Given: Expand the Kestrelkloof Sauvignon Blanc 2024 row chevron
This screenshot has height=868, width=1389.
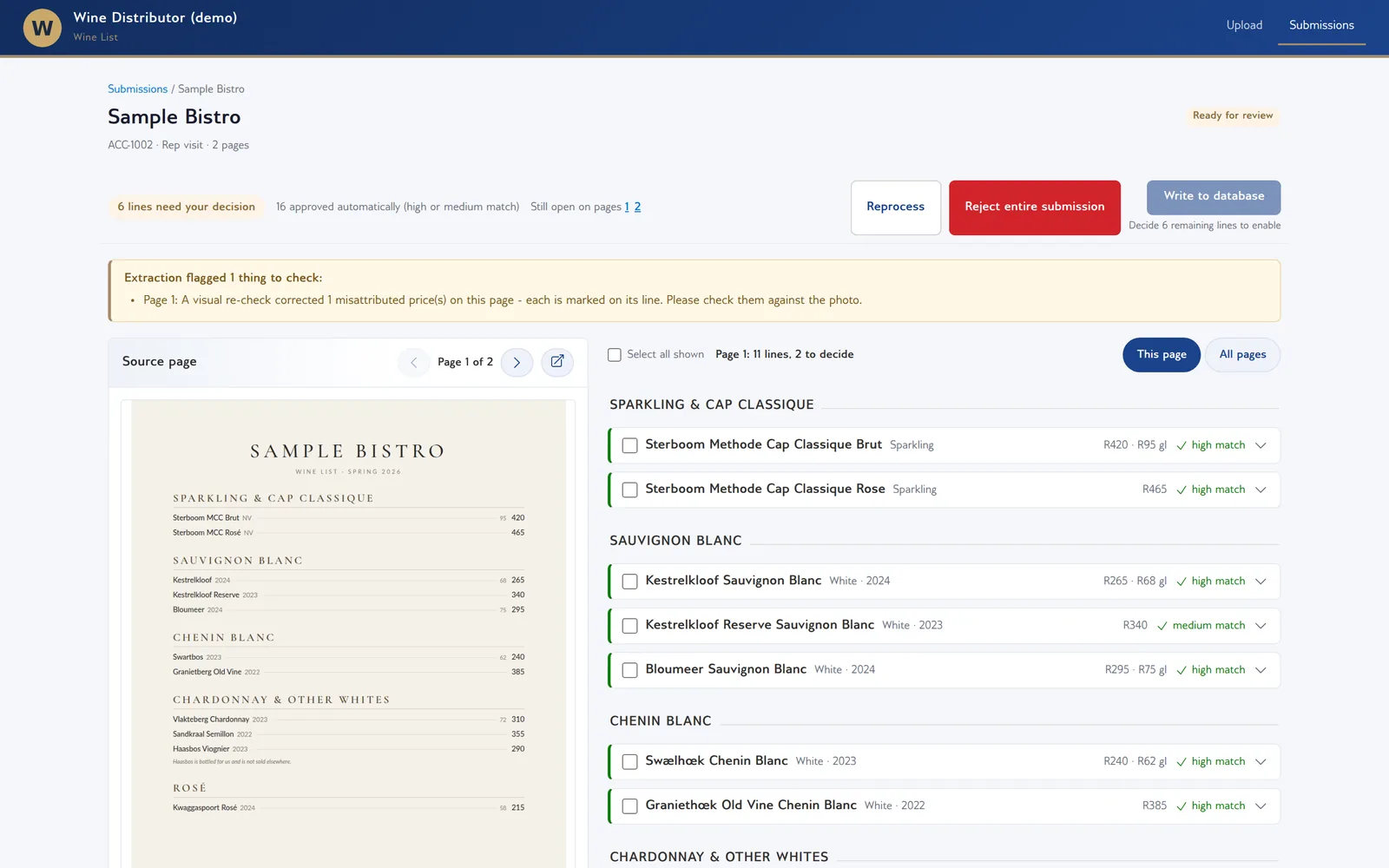Looking at the screenshot, I should [x=1261, y=582].
